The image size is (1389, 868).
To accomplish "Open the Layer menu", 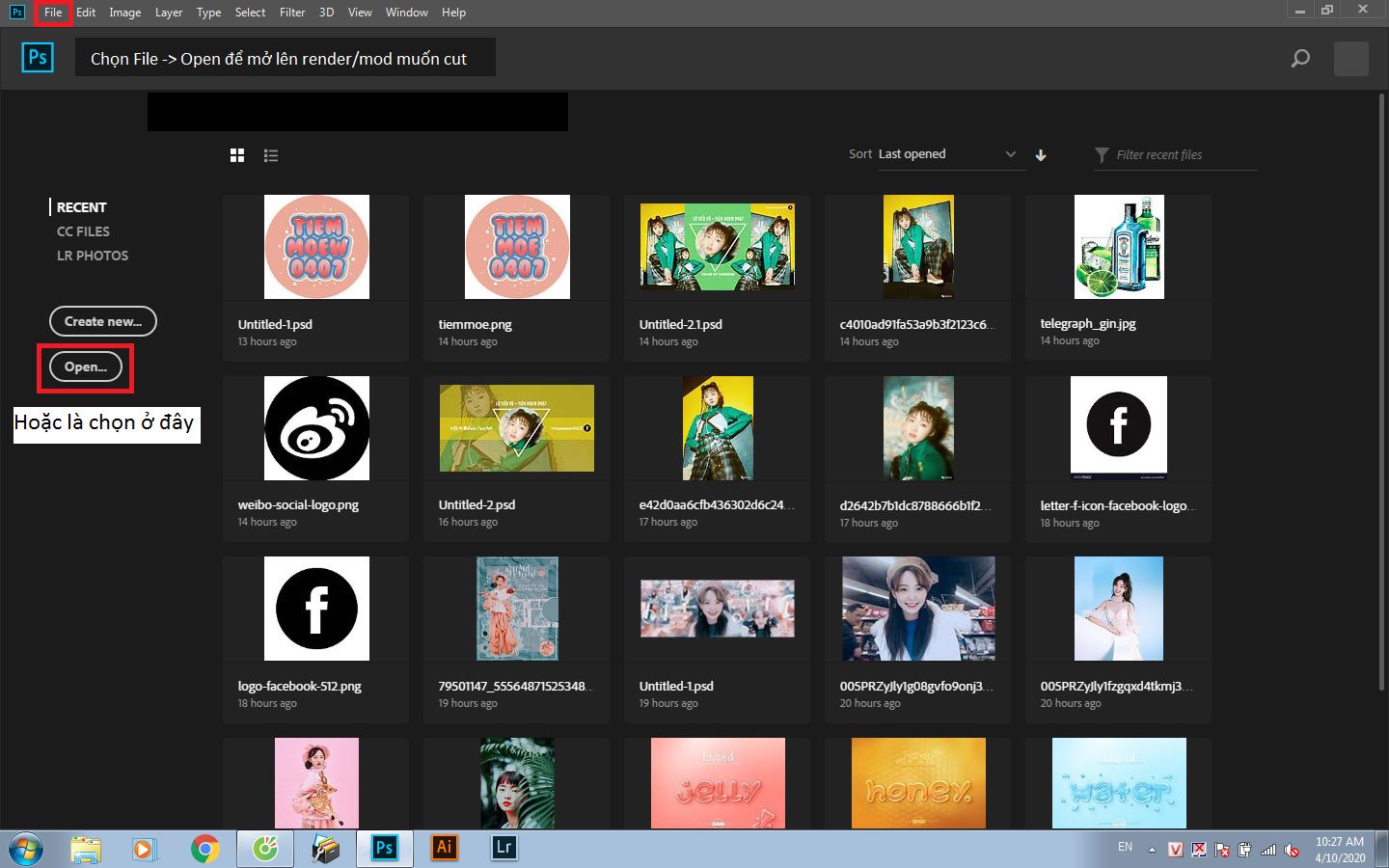I will coord(169,13).
